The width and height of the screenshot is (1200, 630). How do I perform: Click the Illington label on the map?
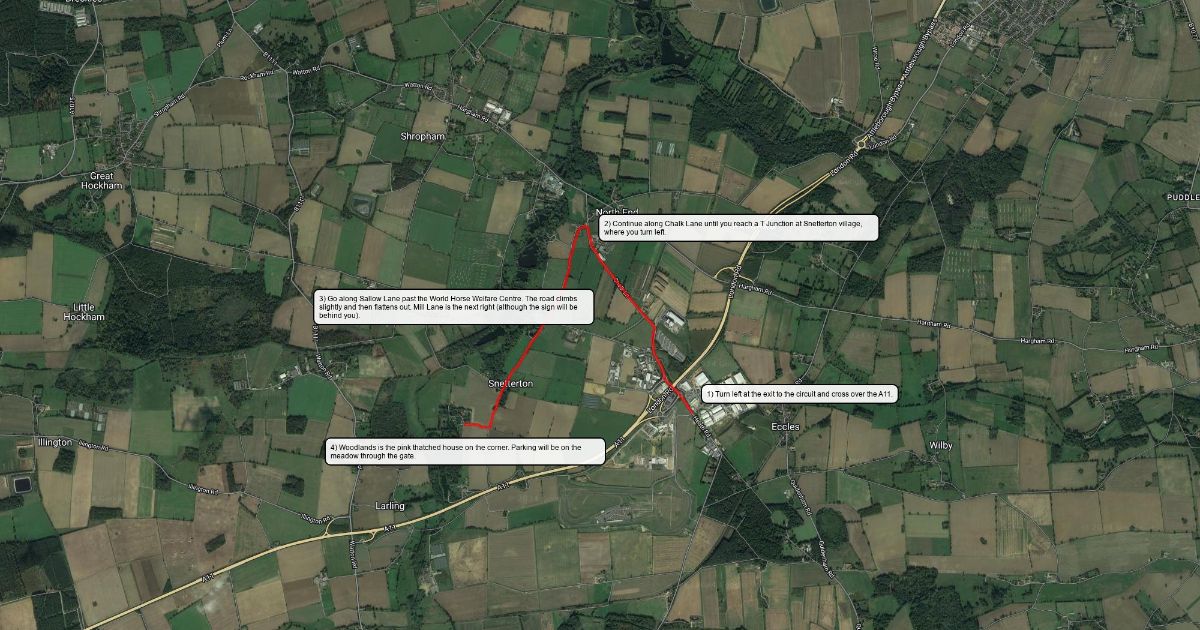53,442
